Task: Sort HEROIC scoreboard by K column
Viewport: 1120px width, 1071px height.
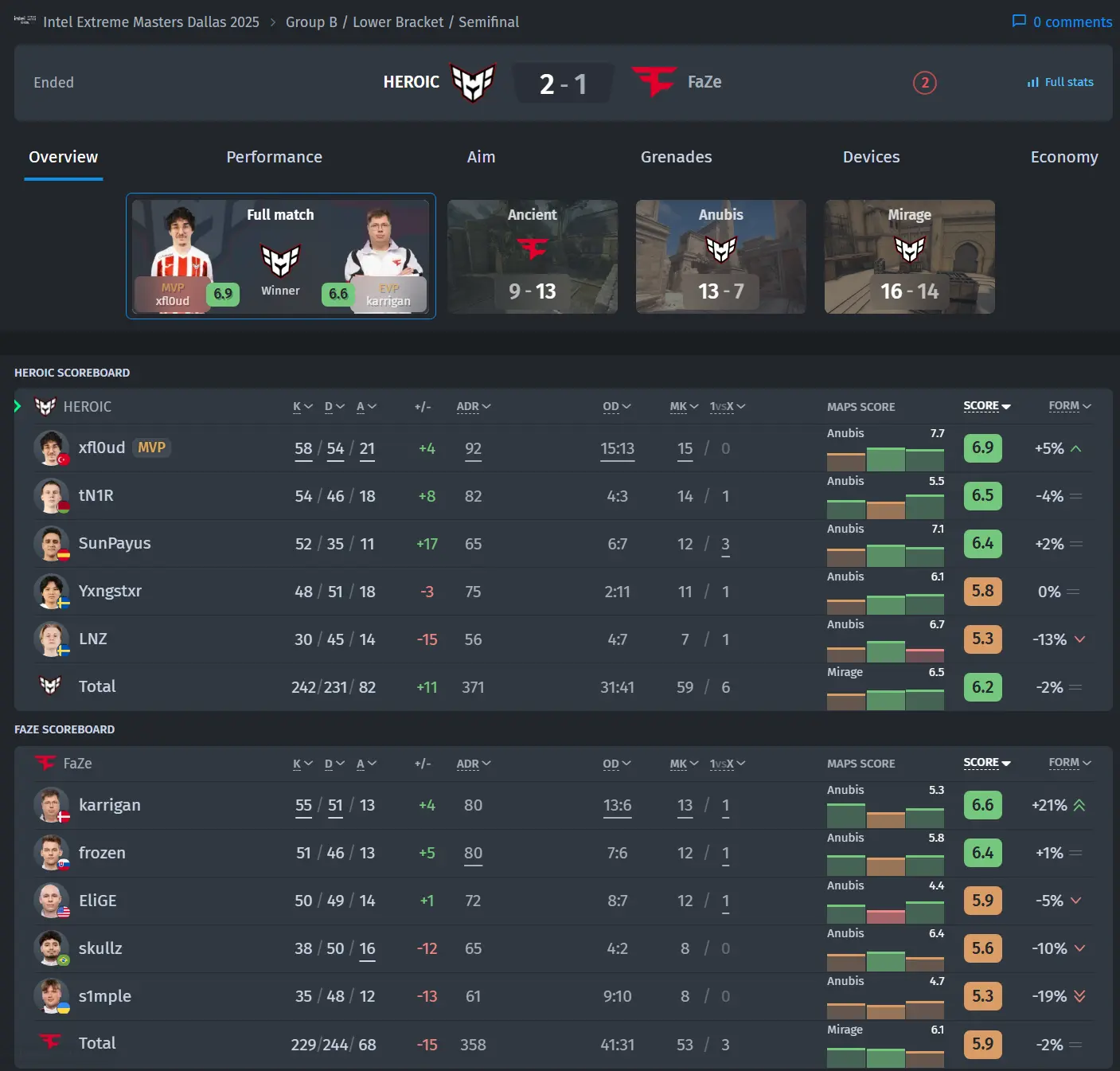Action: (302, 406)
